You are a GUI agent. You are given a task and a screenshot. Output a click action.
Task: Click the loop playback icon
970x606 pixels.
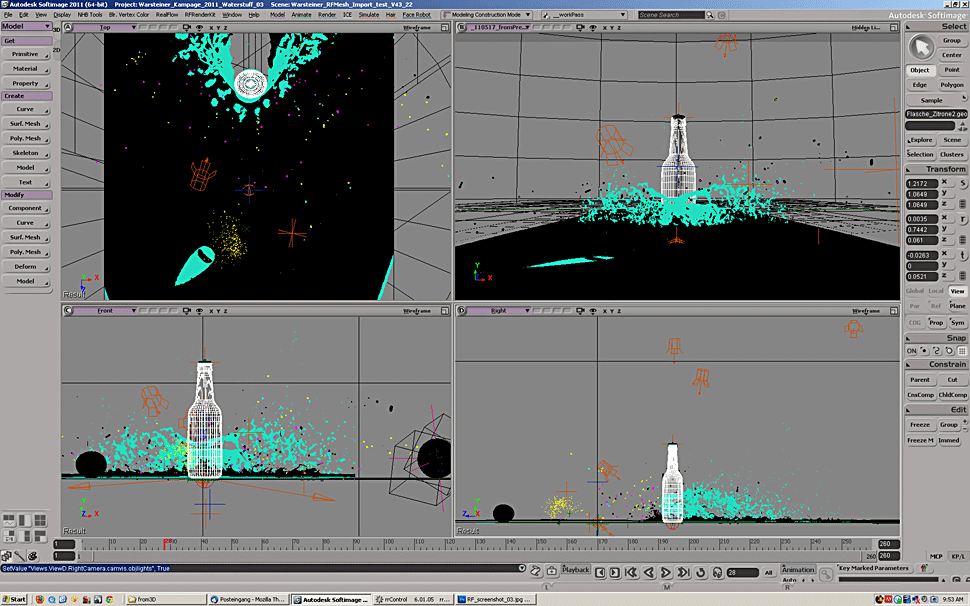tap(700, 572)
